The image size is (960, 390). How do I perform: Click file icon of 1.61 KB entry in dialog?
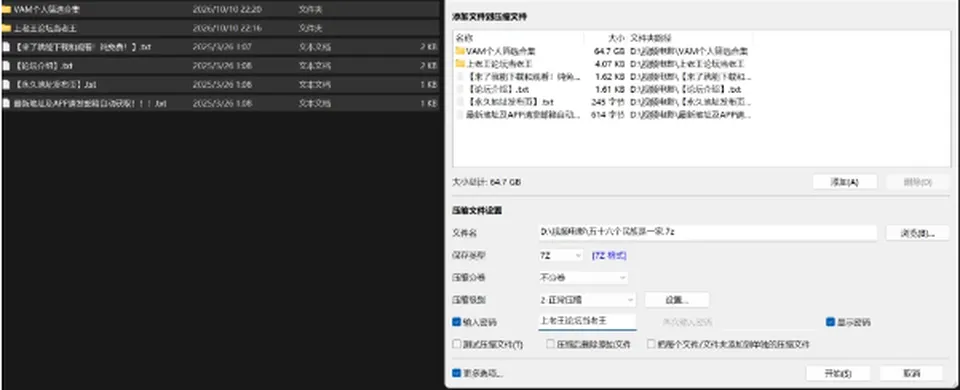(x=460, y=89)
